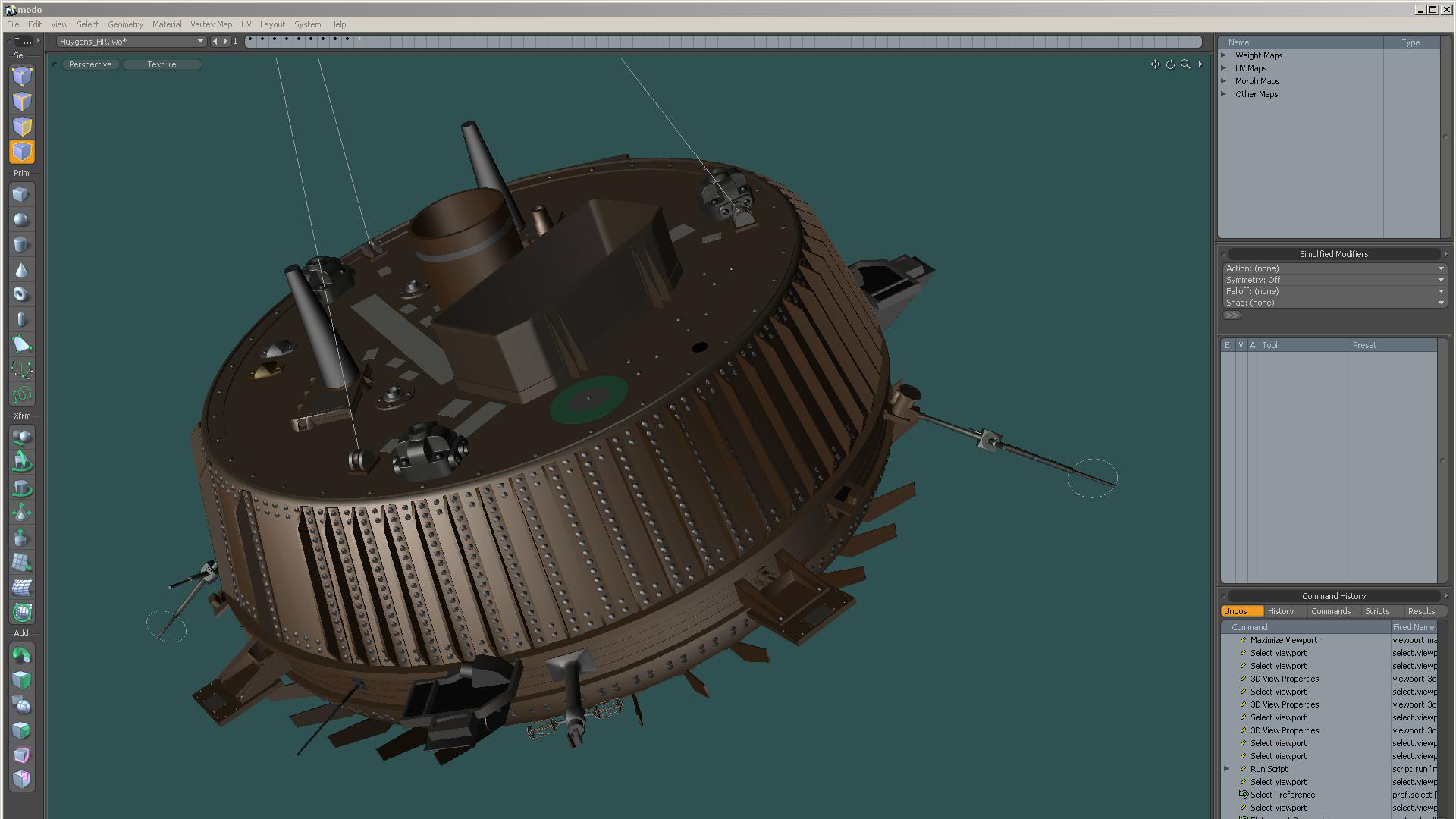1456x819 pixels.
Task: Select the Edges selection mode icon
Action: pyautogui.click(x=22, y=102)
